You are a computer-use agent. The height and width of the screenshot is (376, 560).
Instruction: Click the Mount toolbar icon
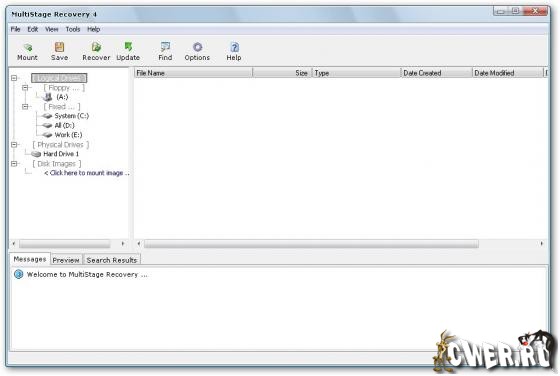point(28,47)
